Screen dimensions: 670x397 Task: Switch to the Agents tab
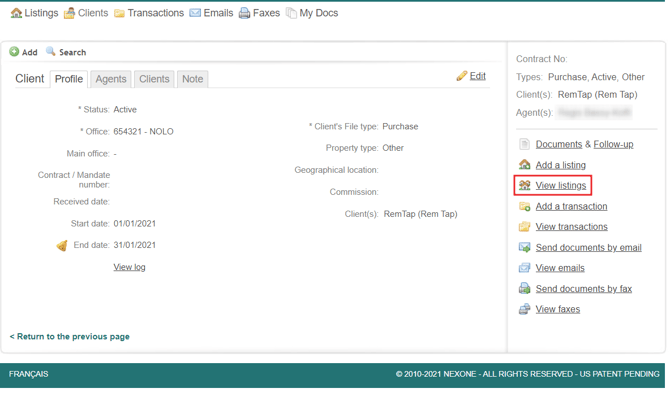tap(111, 79)
